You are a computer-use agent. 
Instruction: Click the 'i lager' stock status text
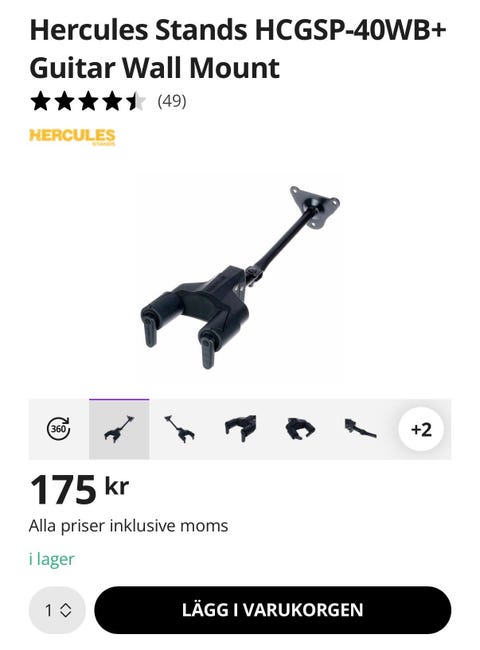click(52, 559)
